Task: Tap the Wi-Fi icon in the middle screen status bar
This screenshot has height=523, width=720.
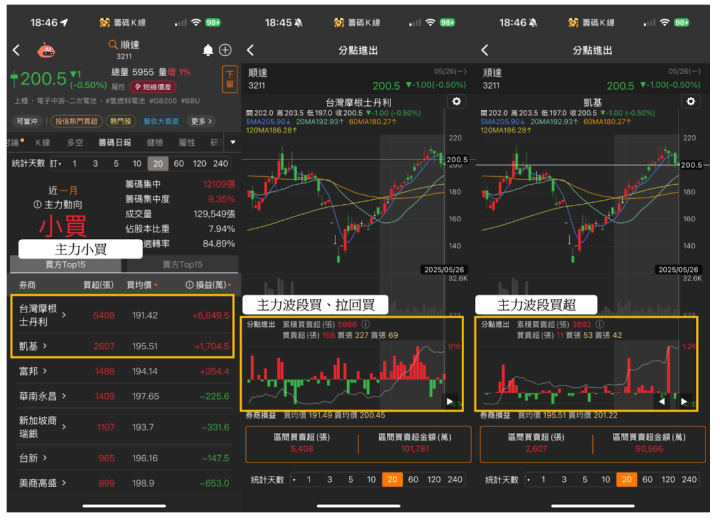Action: 430,22
